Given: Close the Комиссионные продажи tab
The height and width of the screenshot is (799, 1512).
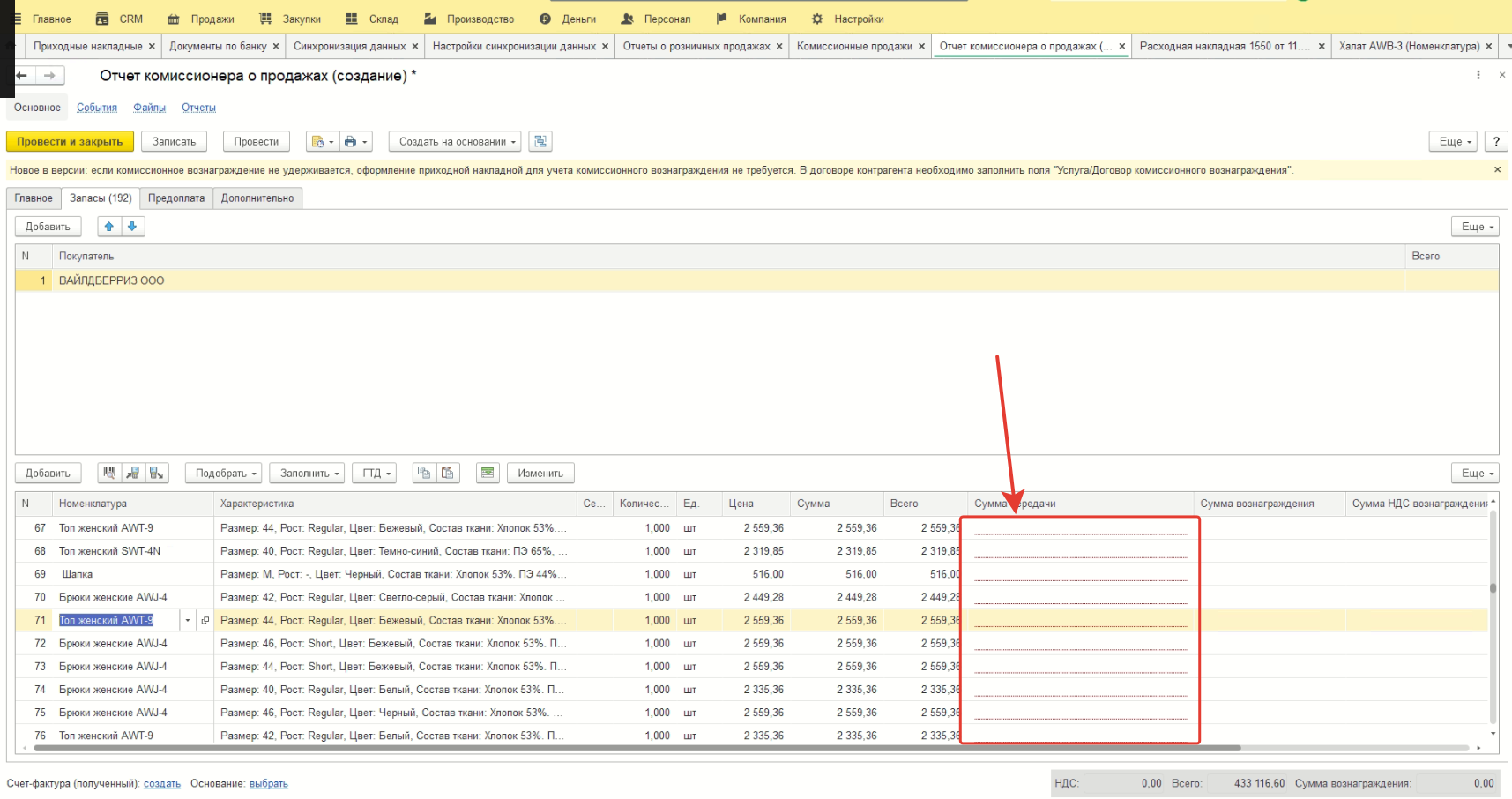Looking at the screenshot, I should click(x=922, y=47).
